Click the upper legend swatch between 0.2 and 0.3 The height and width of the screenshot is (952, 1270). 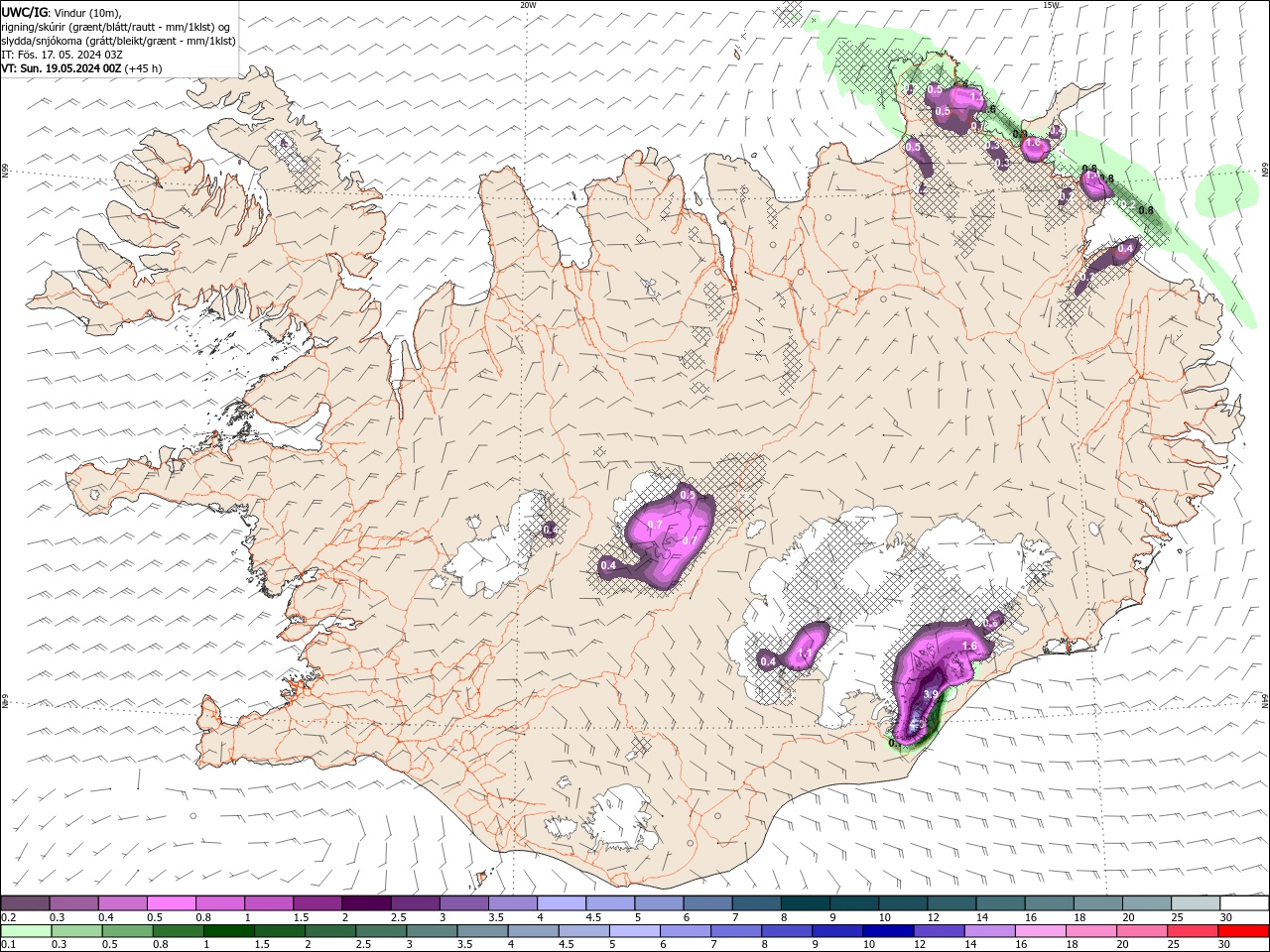tap(25, 903)
